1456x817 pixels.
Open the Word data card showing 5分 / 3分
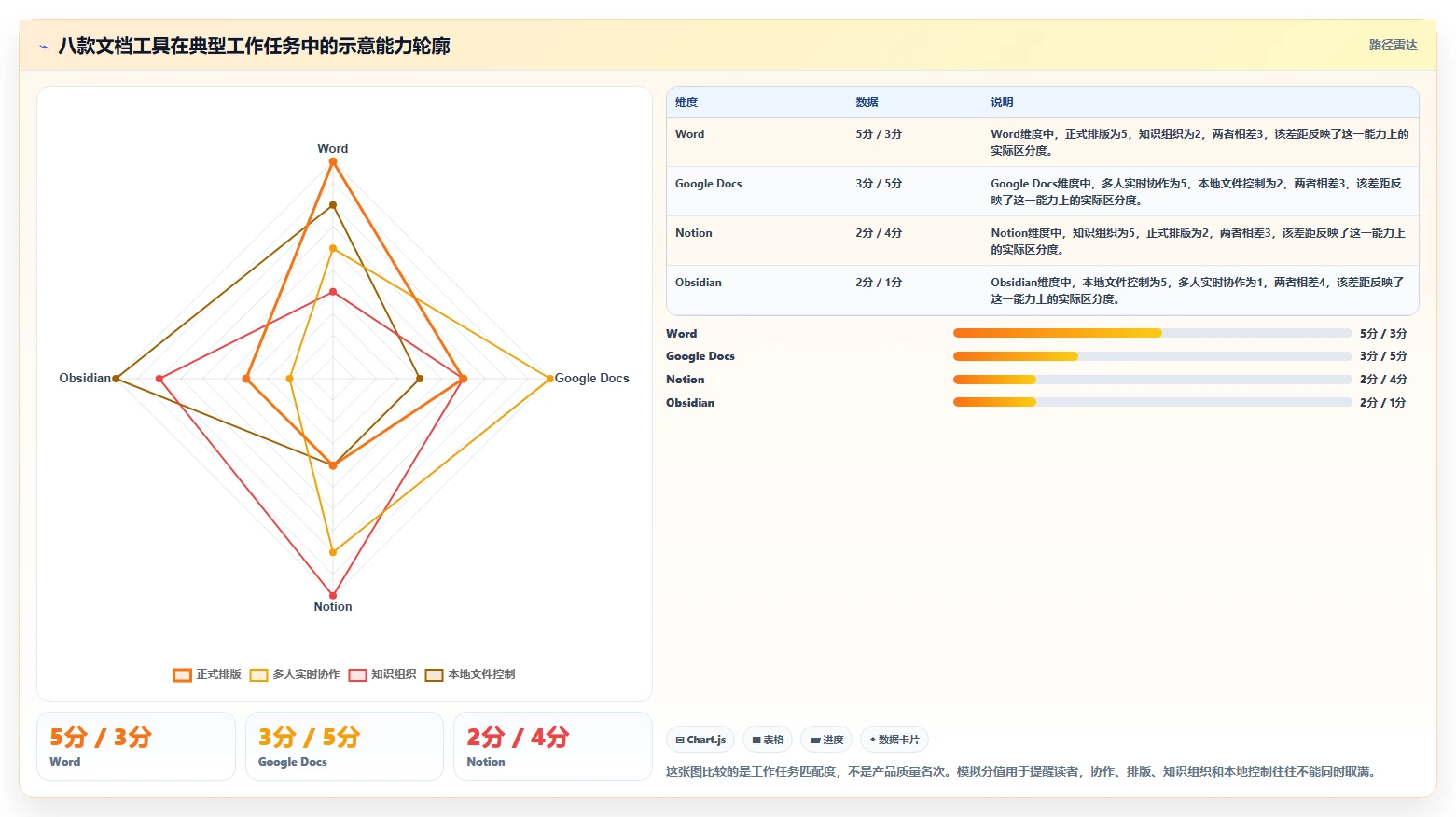point(136,746)
